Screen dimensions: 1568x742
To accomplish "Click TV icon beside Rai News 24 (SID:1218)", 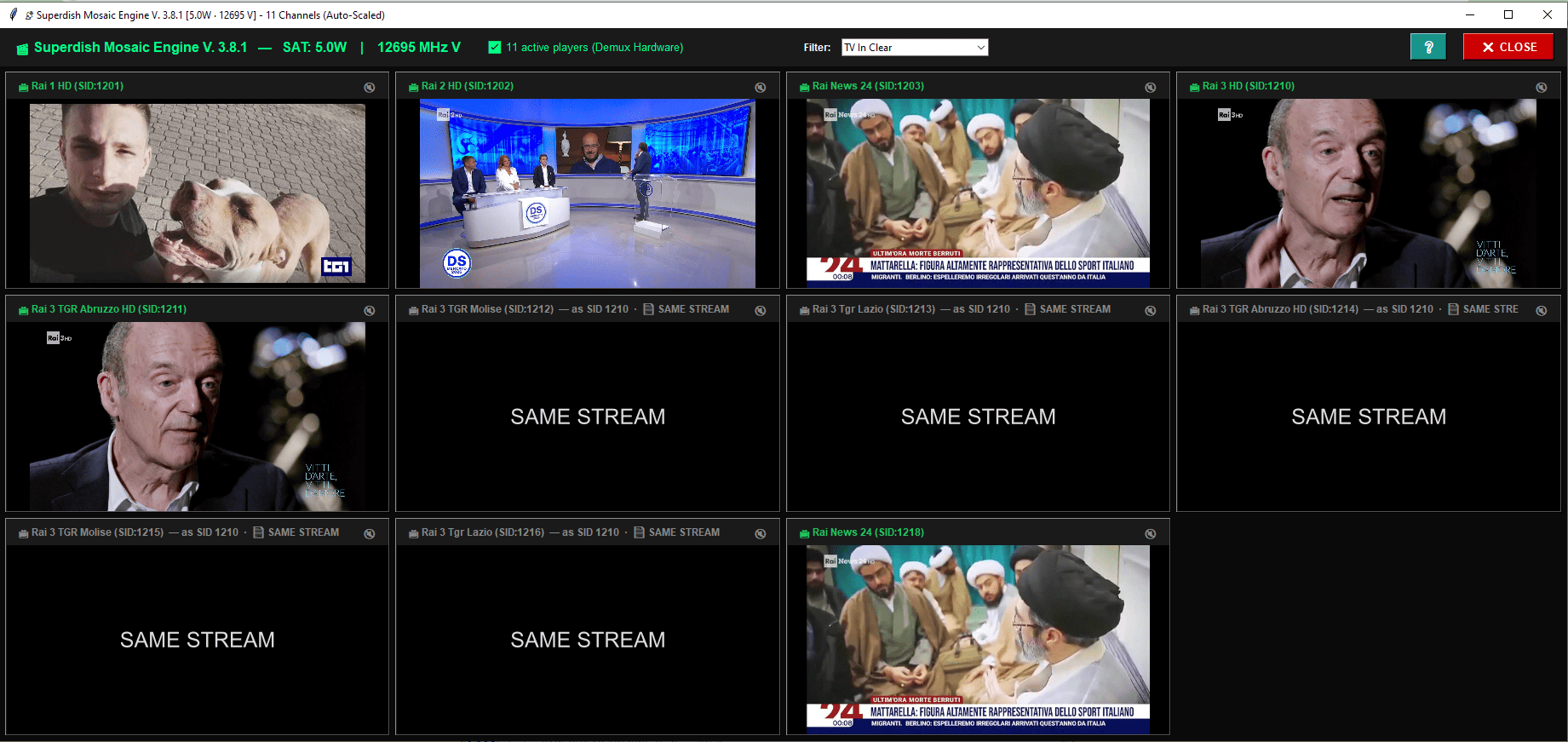I will [805, 533].
